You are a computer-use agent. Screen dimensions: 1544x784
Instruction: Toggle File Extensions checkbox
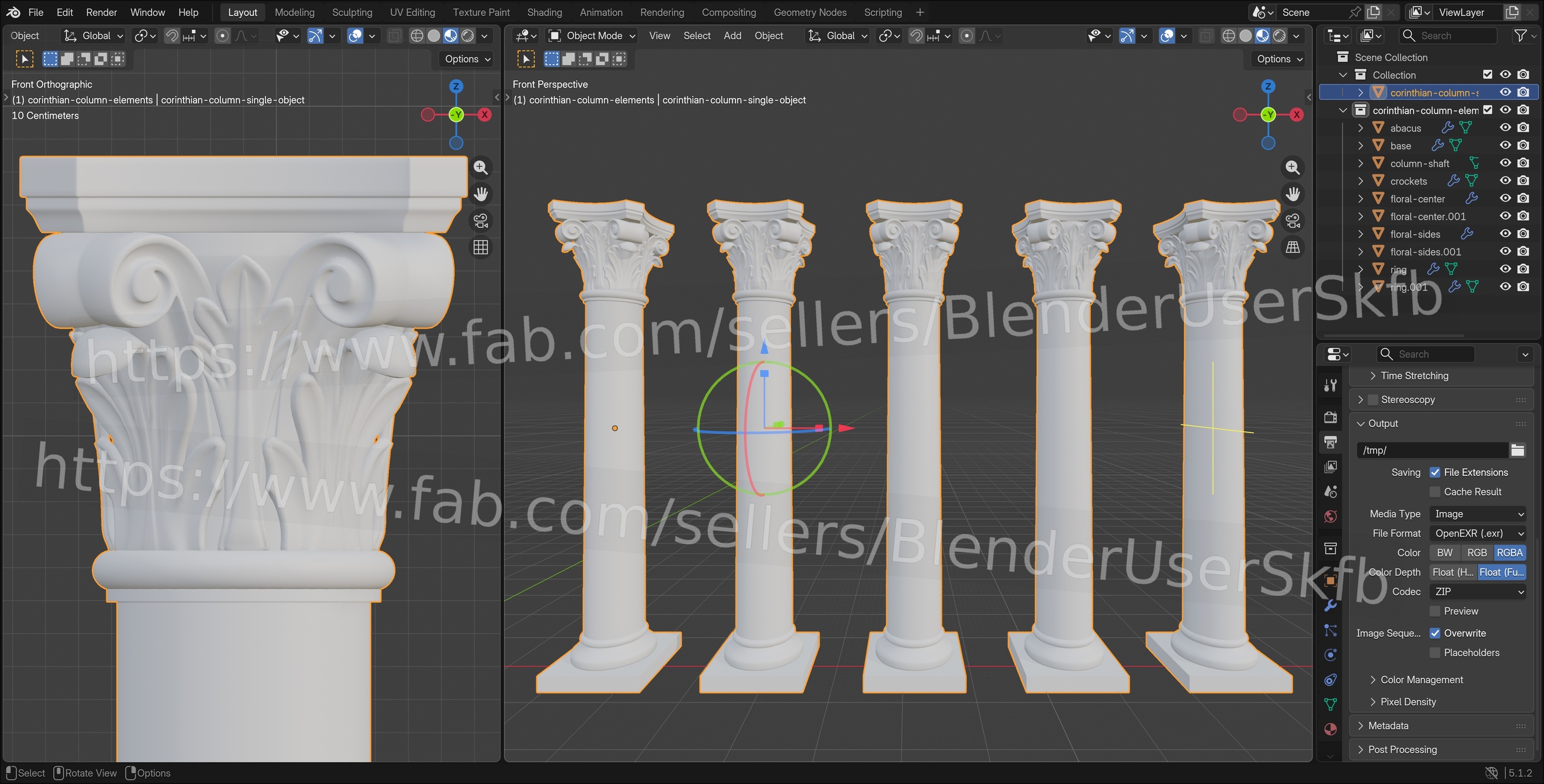click(x=1435, y=472)
